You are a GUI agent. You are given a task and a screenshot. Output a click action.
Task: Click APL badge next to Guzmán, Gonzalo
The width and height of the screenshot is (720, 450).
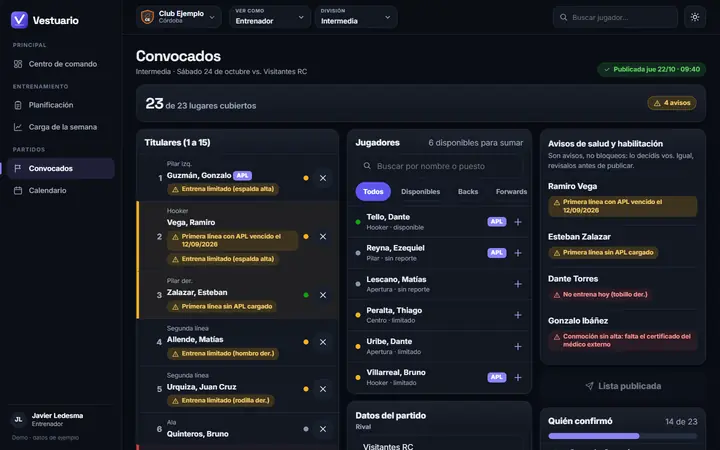[242, 175]
